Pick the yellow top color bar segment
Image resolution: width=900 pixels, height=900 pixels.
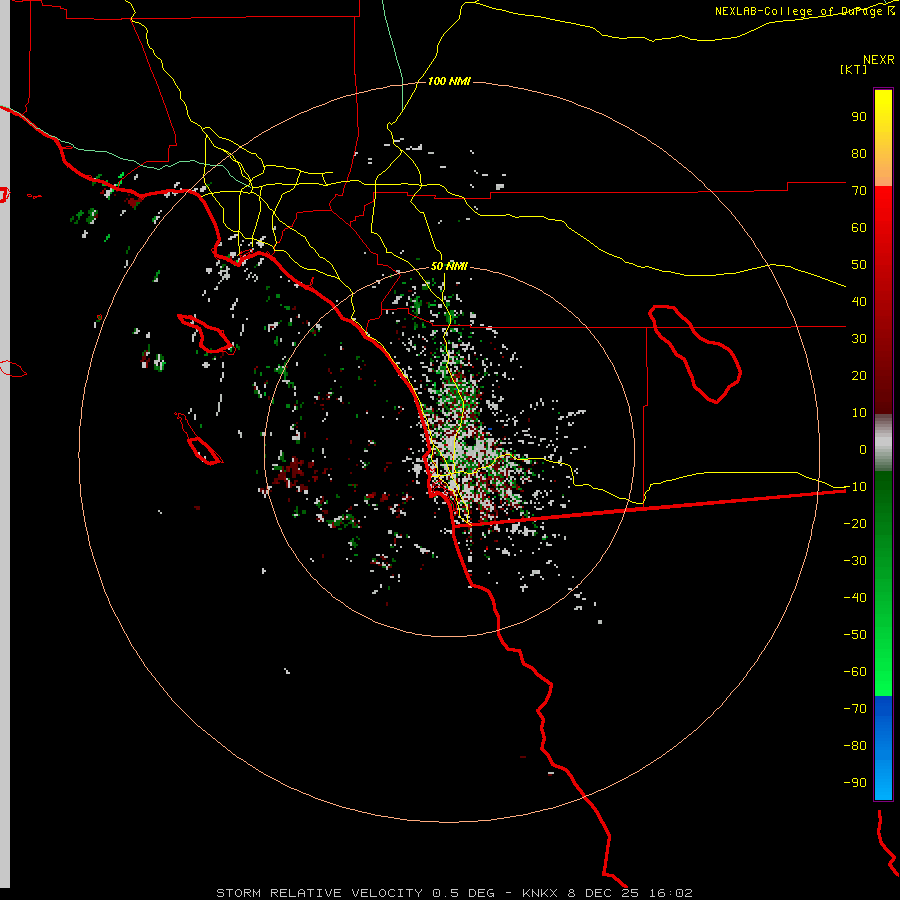(x=883, y=138)
